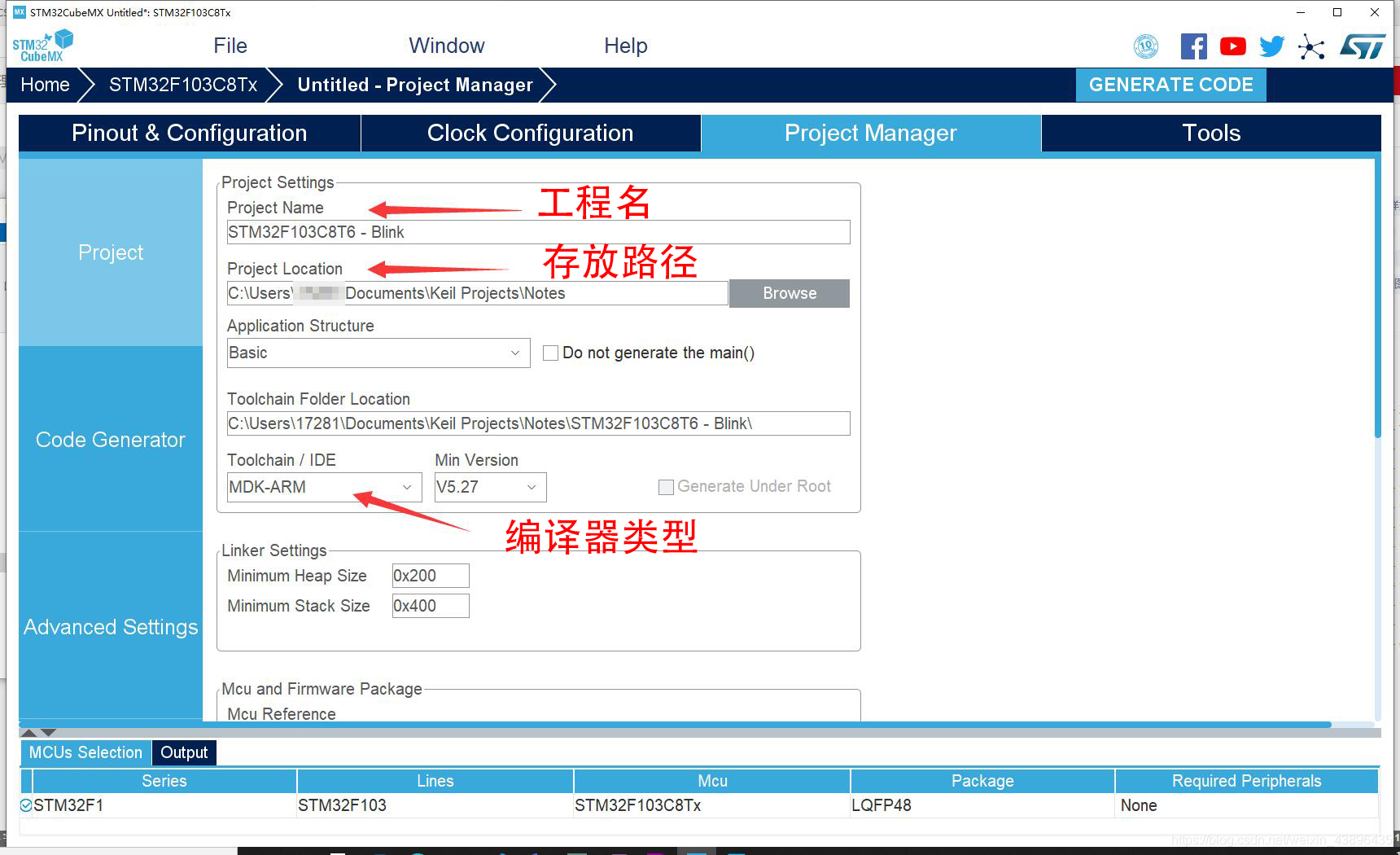Select the STM32F103C8Tx table cell
This screenshot has width=1400, height=855.
pyautogui.click(x=712, y=805)
